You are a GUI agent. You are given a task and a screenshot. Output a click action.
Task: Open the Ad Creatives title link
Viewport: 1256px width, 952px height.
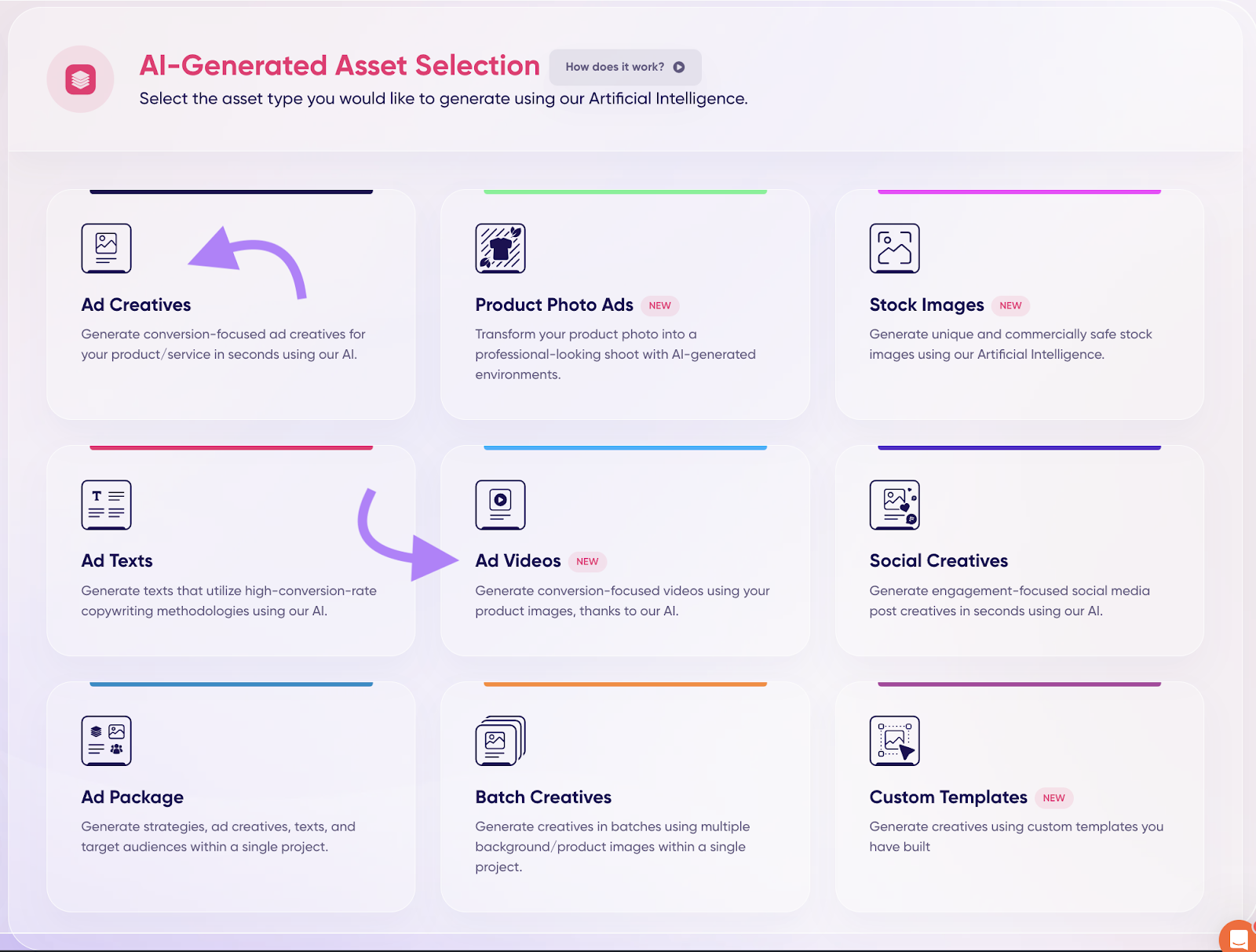click(x=136, y=305)
